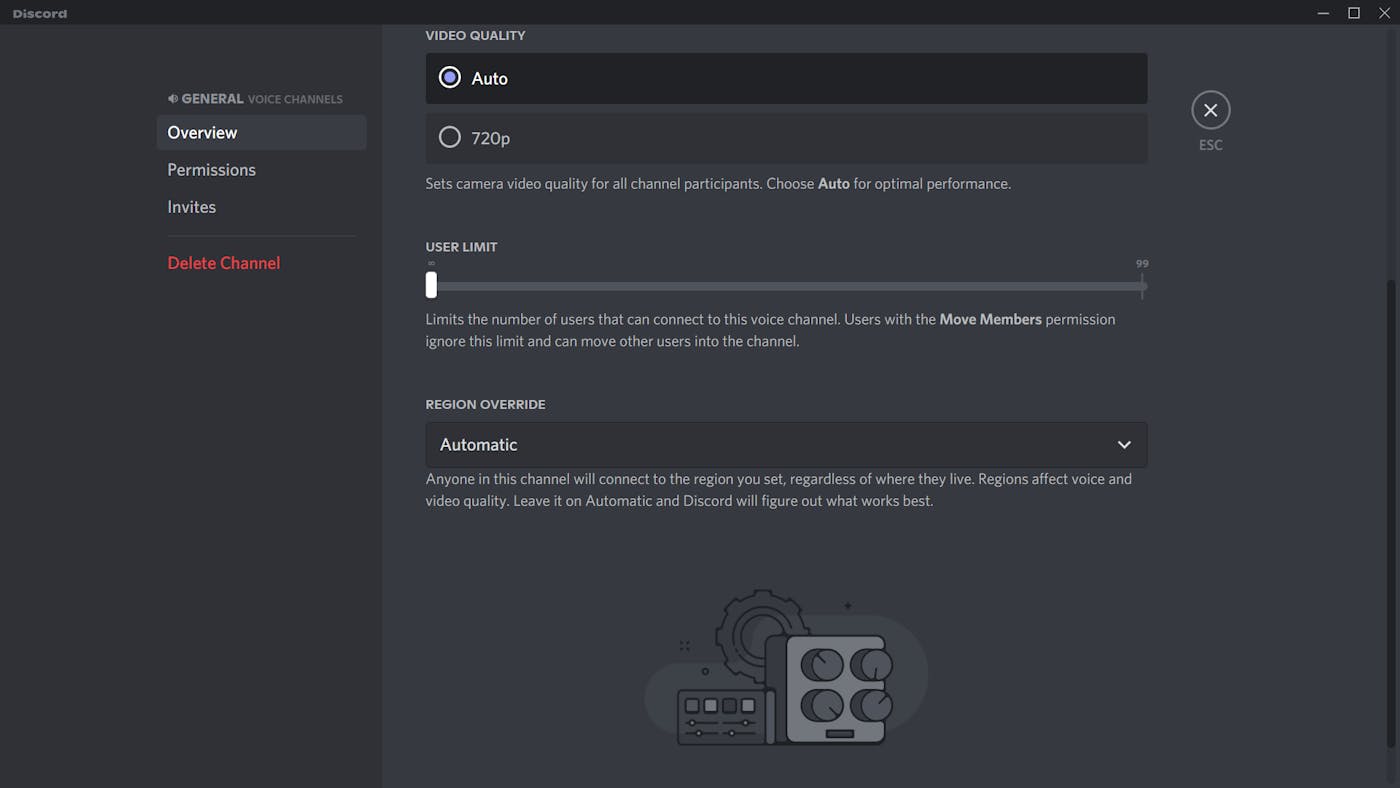Click the knob dials on the illustration amp
The image size is (1400, 788).
tap(838, 685)
